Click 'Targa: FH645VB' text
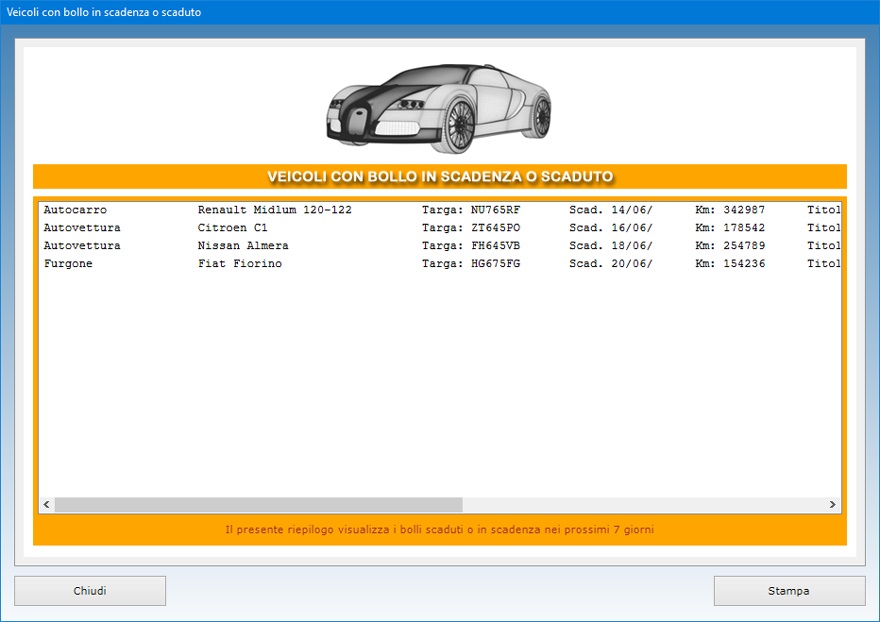880x622 pixels. pyautogui.click(x=471, y=245)
